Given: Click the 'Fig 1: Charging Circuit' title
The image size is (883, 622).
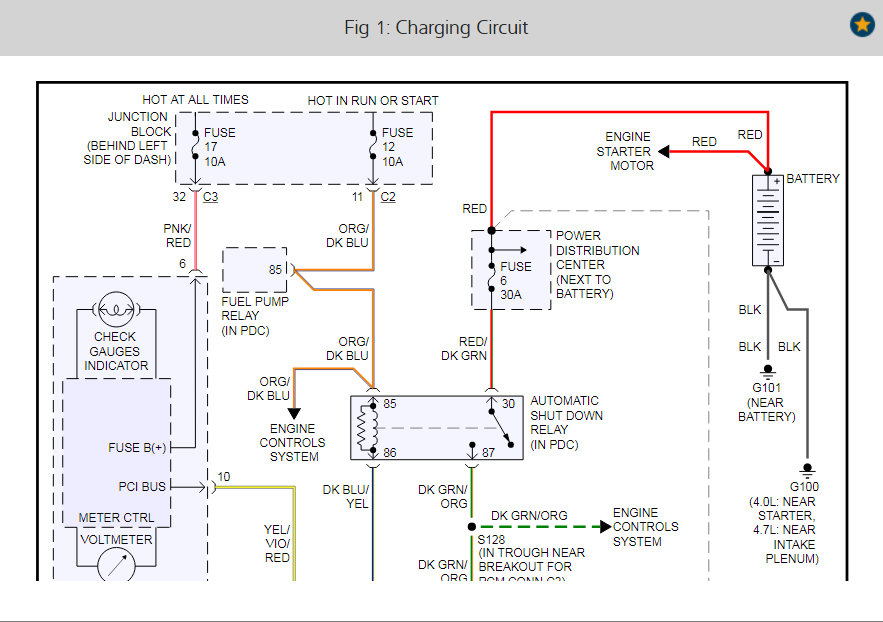Looking at the screenshot, I should 436,28.
